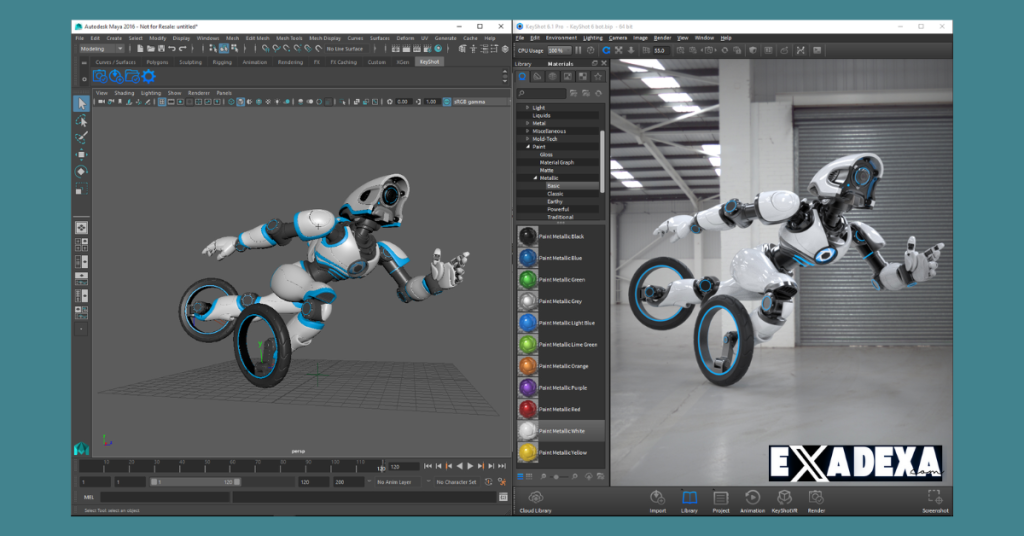Click Open Scene folder icon in Maya
The image size is (1024, 536).
(150, 49)
